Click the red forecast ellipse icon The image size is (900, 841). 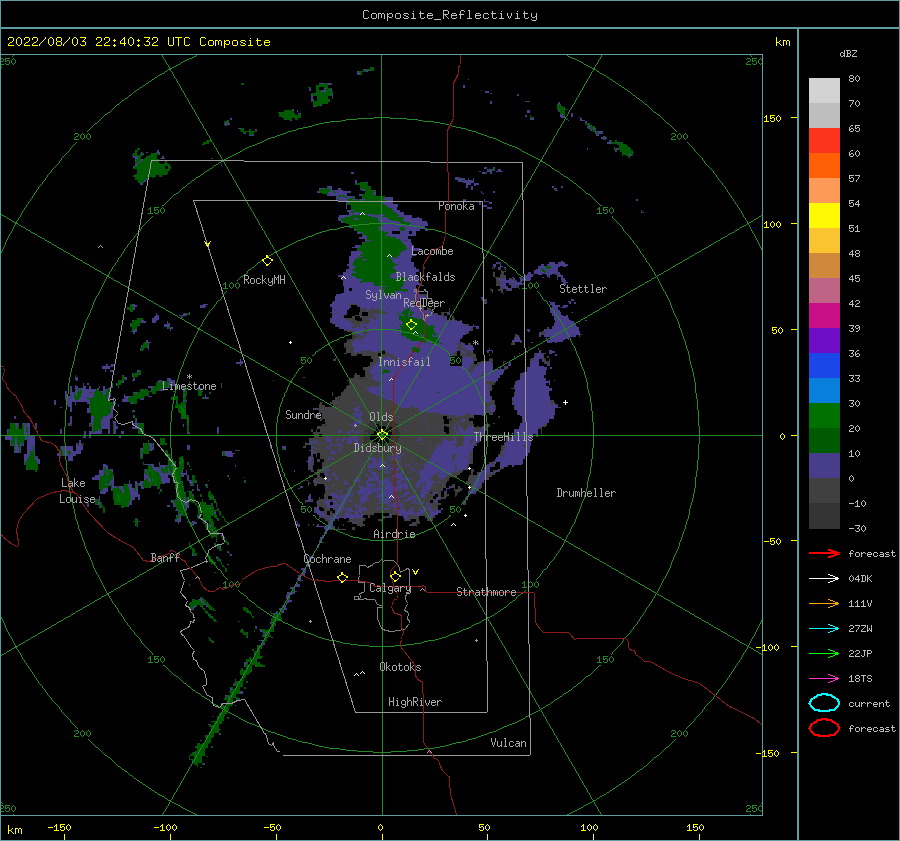(x=824, y=728)
